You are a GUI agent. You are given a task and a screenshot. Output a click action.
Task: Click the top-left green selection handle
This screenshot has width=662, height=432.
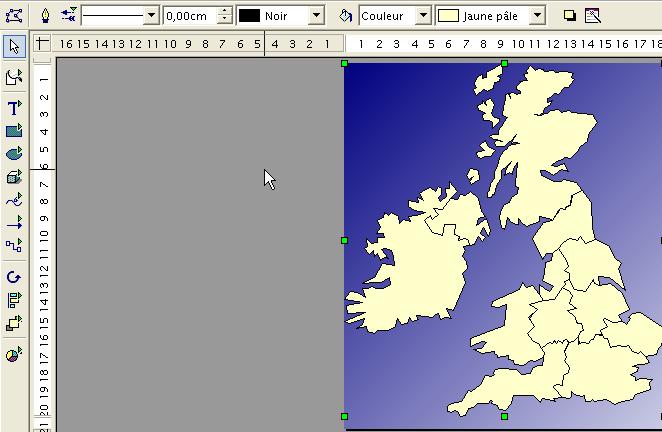(x=345, y=63)
